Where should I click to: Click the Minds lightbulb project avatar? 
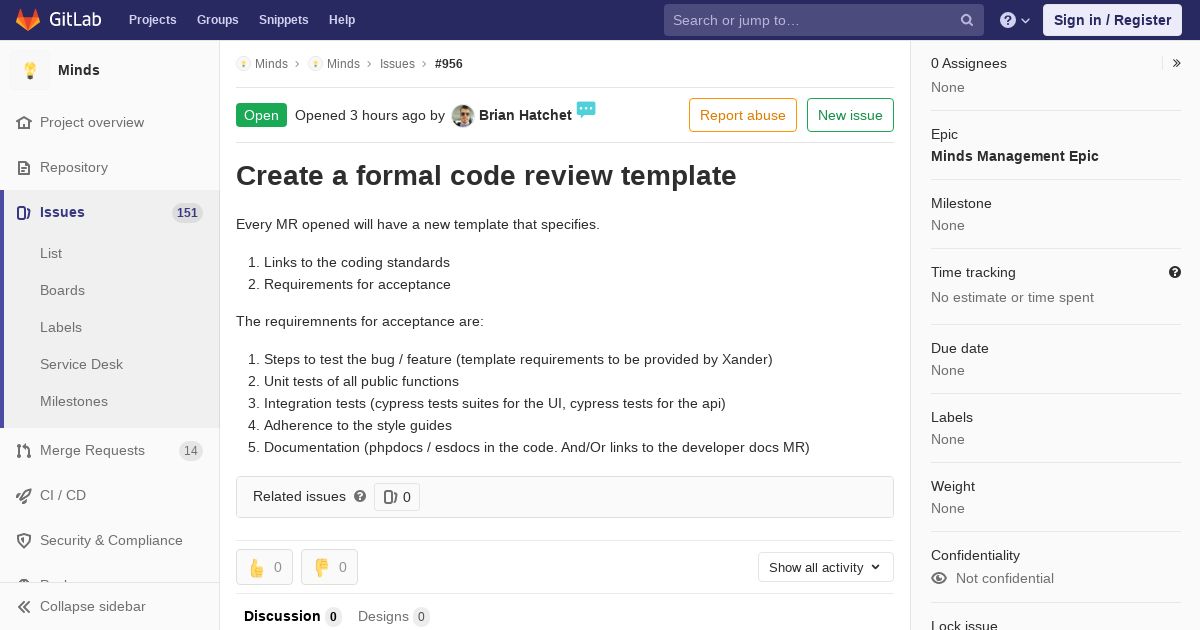30,70
